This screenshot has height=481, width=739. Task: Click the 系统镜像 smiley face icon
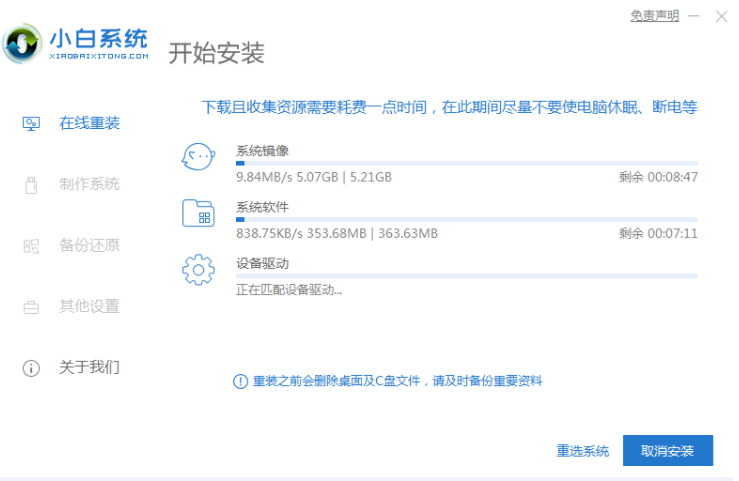197,158
